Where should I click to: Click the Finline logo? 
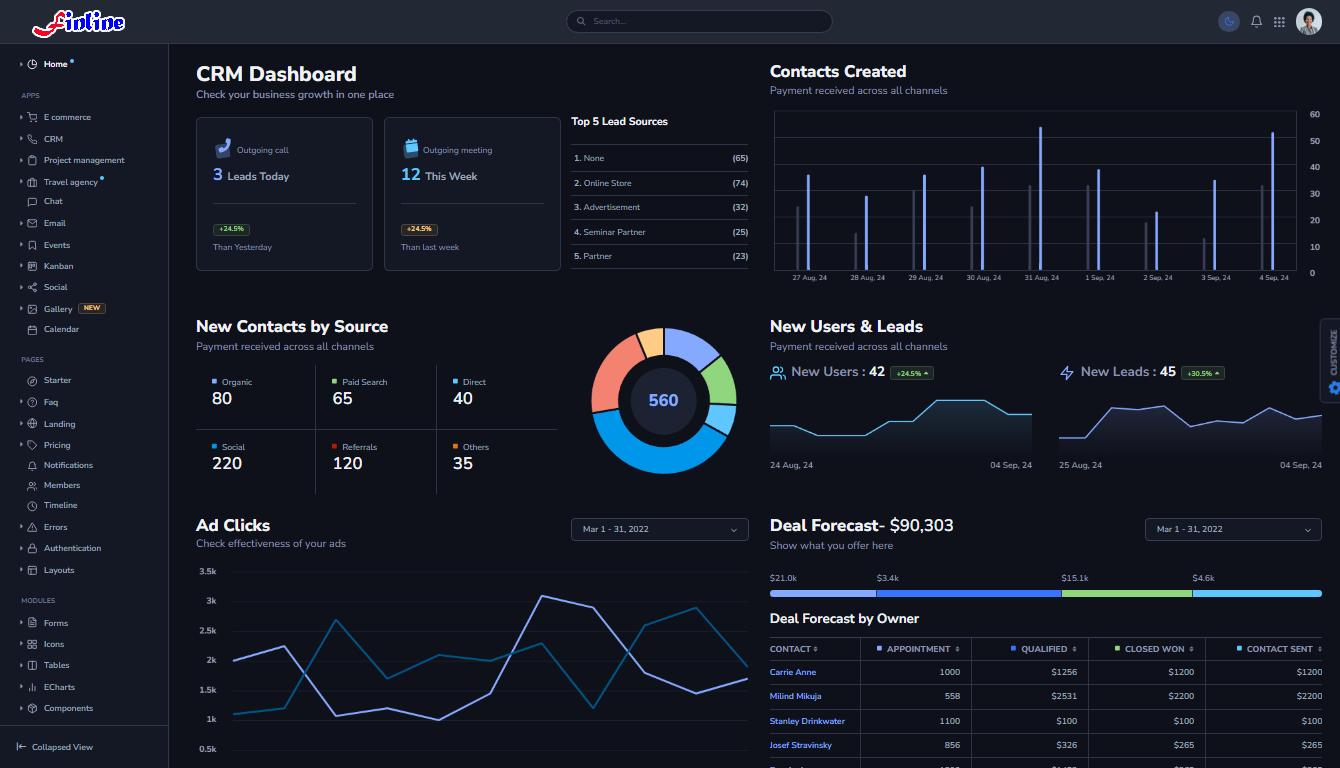[x=78, y=21]
